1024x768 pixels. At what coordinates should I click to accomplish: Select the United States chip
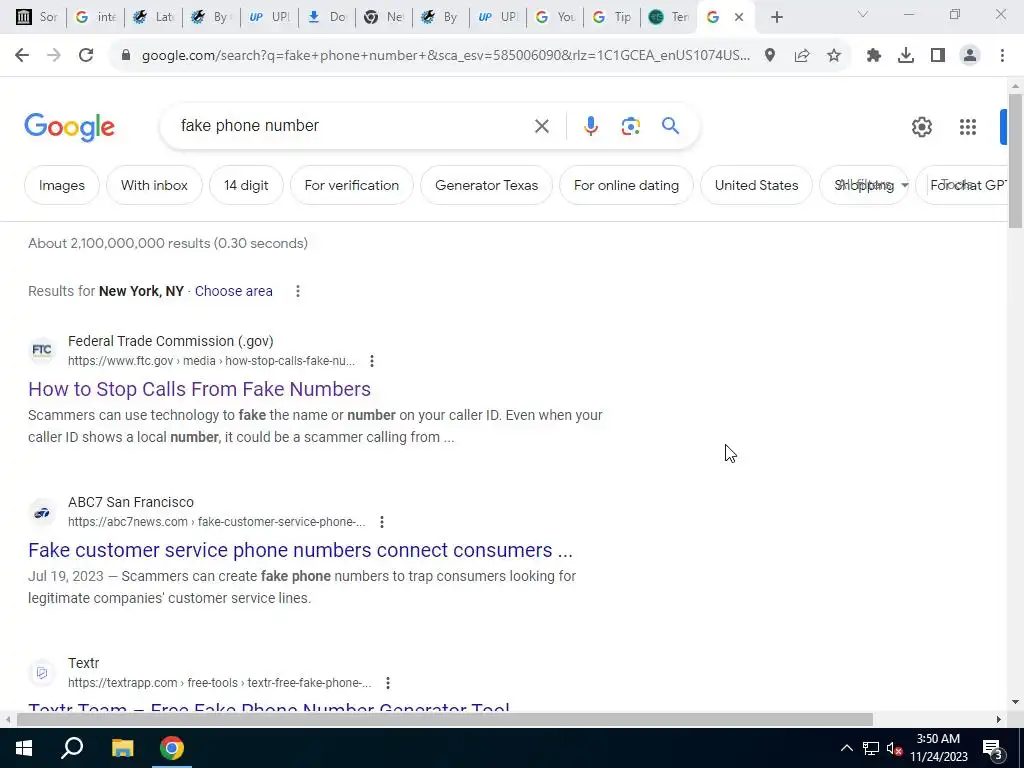756,185
